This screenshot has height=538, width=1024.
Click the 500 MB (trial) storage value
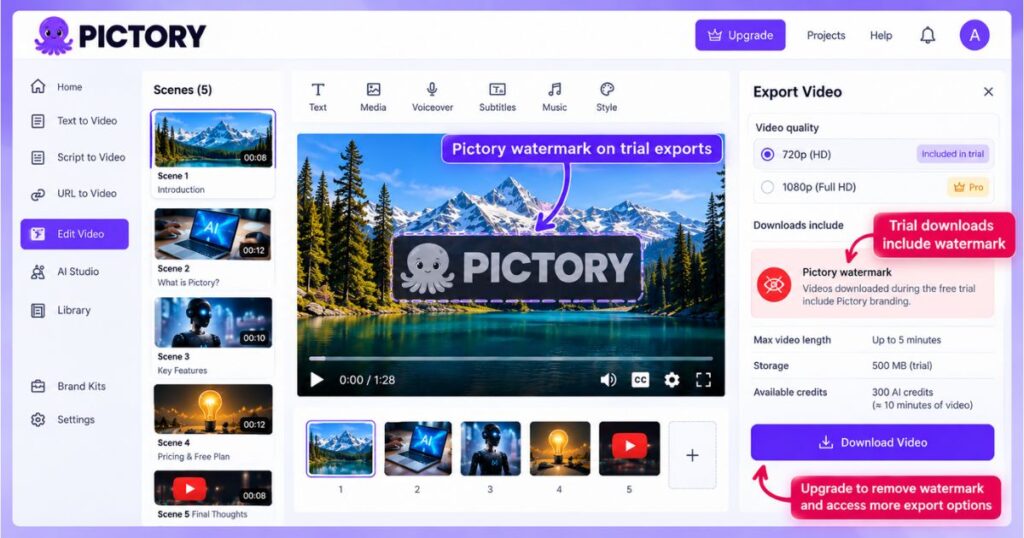902,366
